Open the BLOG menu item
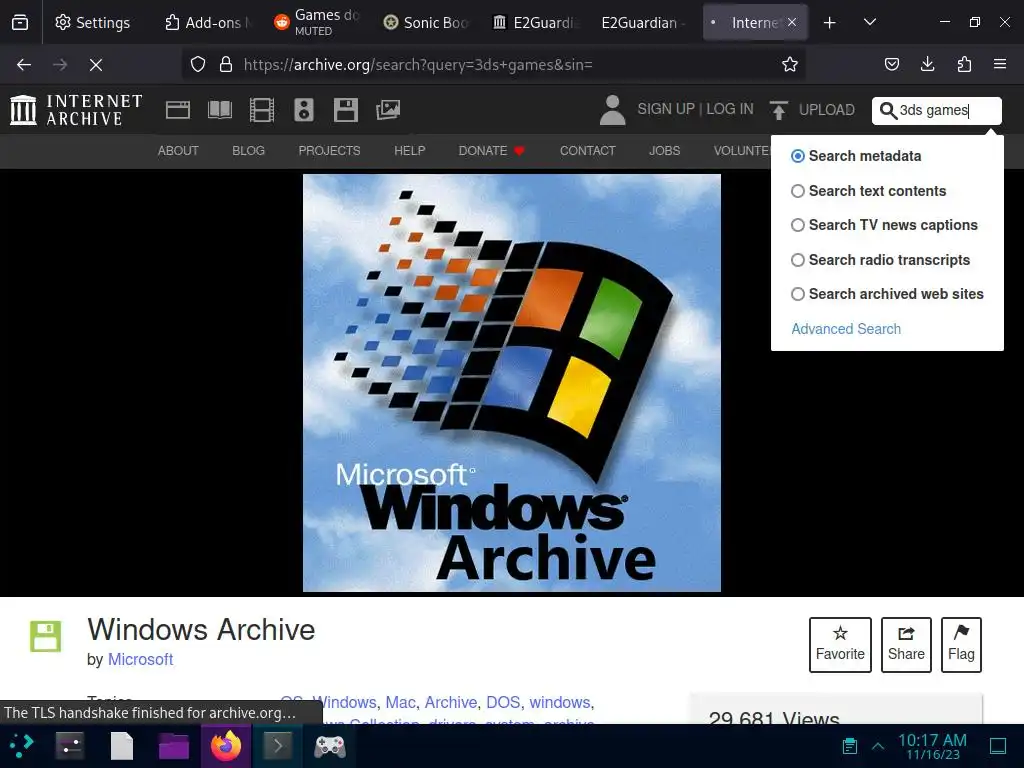The image size is (1024, 768). 248,151
